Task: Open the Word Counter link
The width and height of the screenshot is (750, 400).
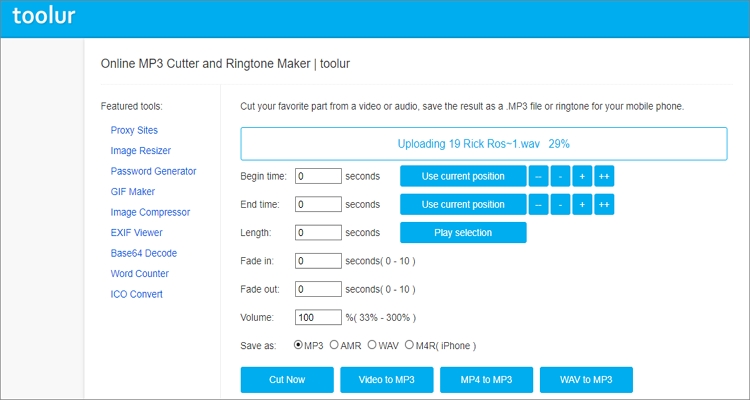Action: pos(140,274)
